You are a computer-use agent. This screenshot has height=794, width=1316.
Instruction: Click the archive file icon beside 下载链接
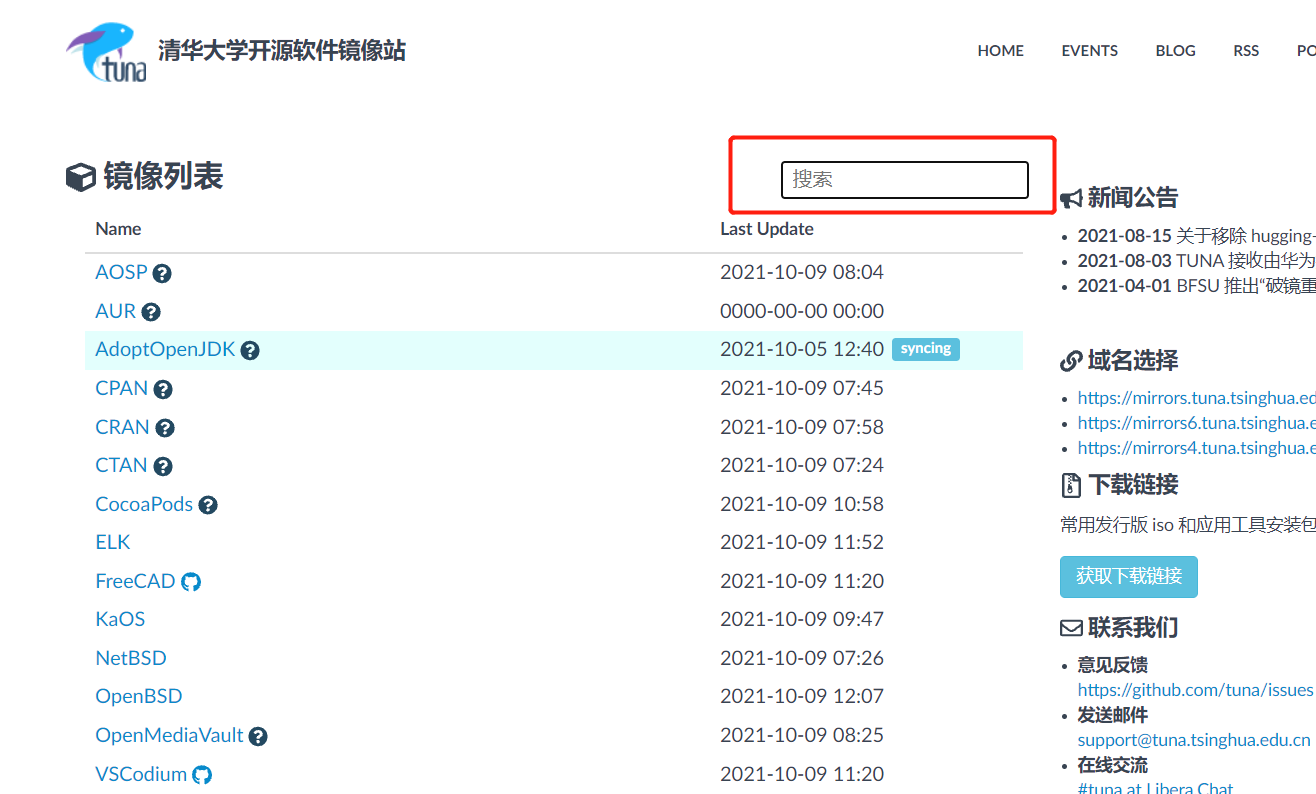1071,485
